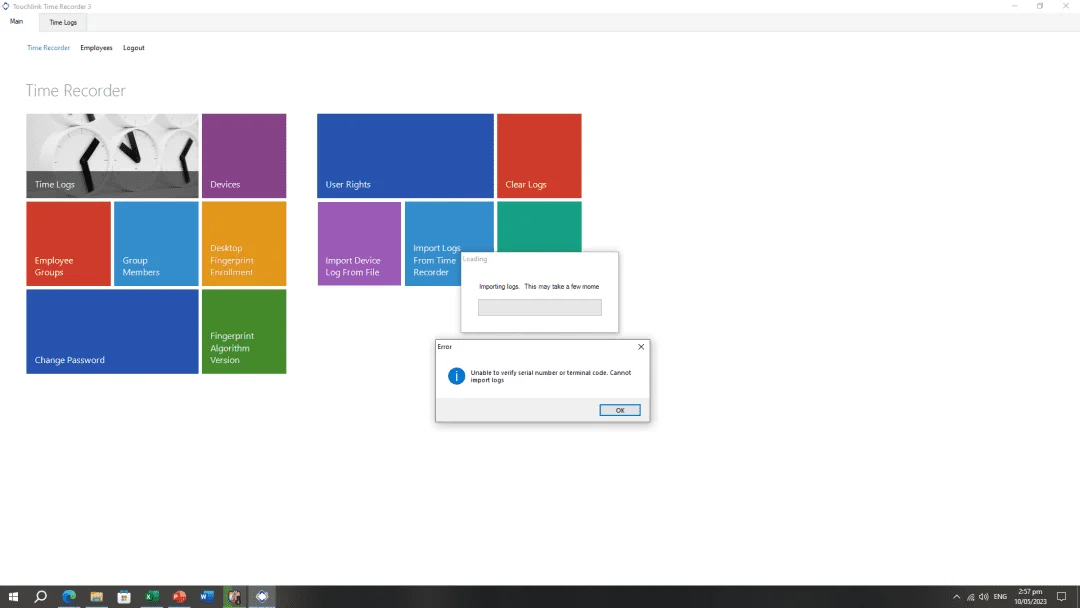Click the Importing logs message text
Screen dimensions: 1080x608
point(539,286)
